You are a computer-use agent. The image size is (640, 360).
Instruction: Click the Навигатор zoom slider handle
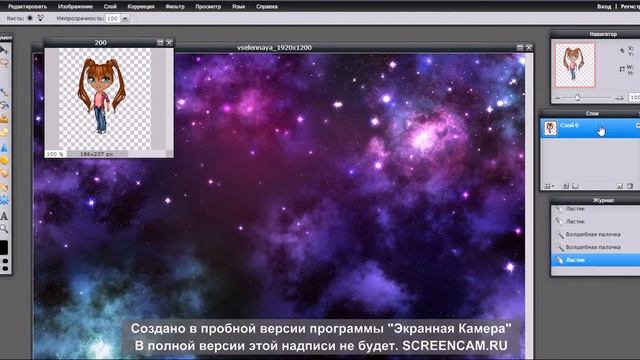577,97
